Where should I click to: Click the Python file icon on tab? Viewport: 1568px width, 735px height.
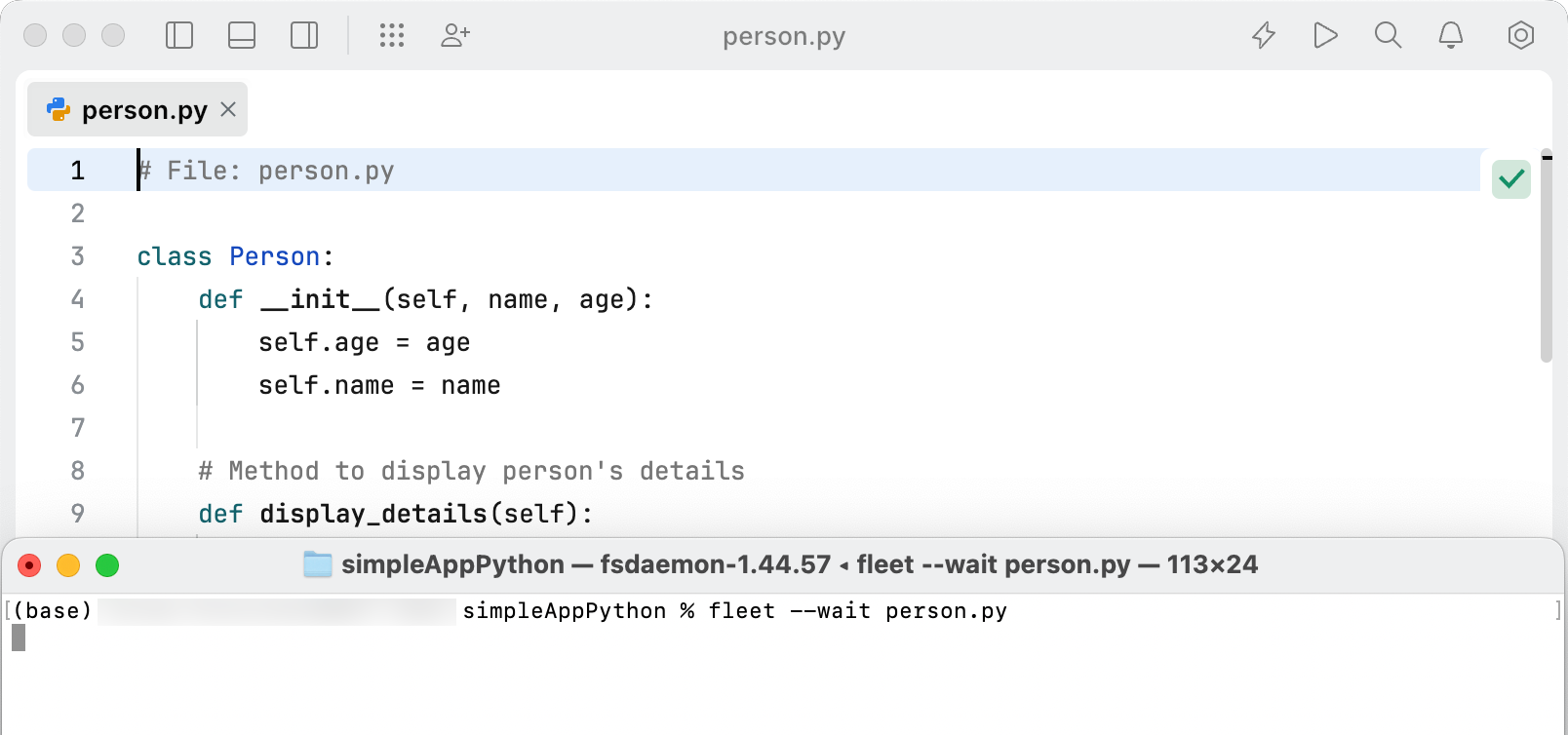pyautogui.click(x=59, y=109)
